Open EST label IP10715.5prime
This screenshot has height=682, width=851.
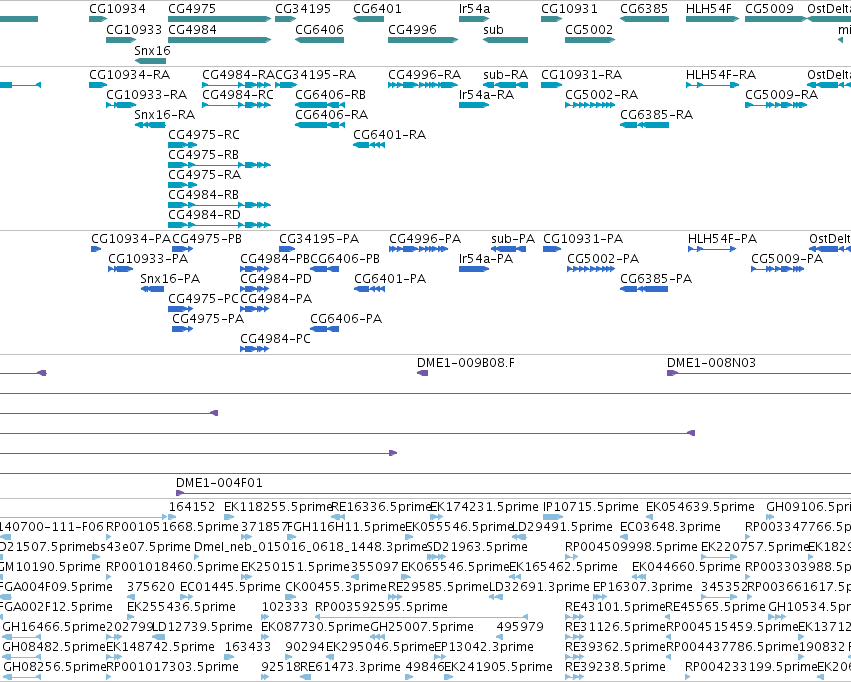click(x=591, y=507)
